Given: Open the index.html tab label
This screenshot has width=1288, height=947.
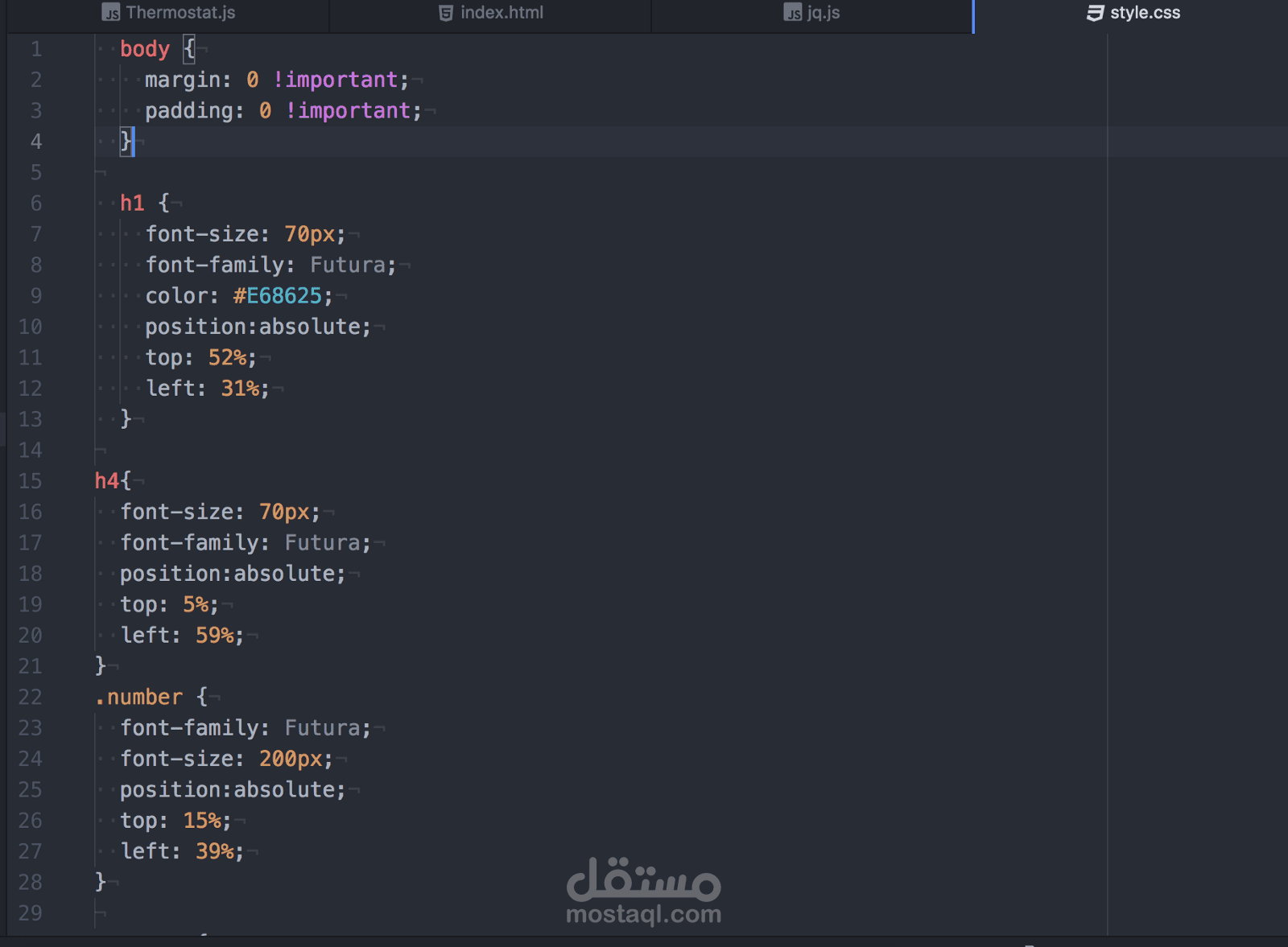Looking at the screenshot, I should (x=502, y=13).
